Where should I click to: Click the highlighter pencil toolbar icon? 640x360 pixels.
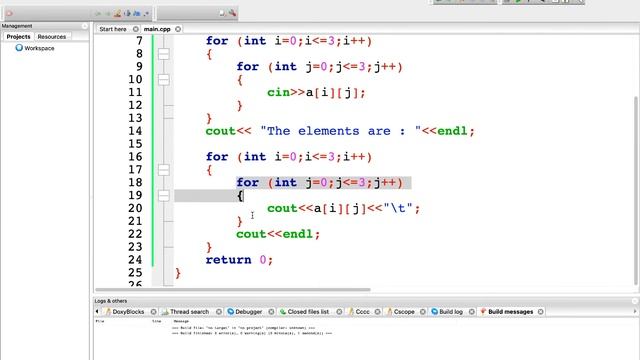click(x=118, y=13)
